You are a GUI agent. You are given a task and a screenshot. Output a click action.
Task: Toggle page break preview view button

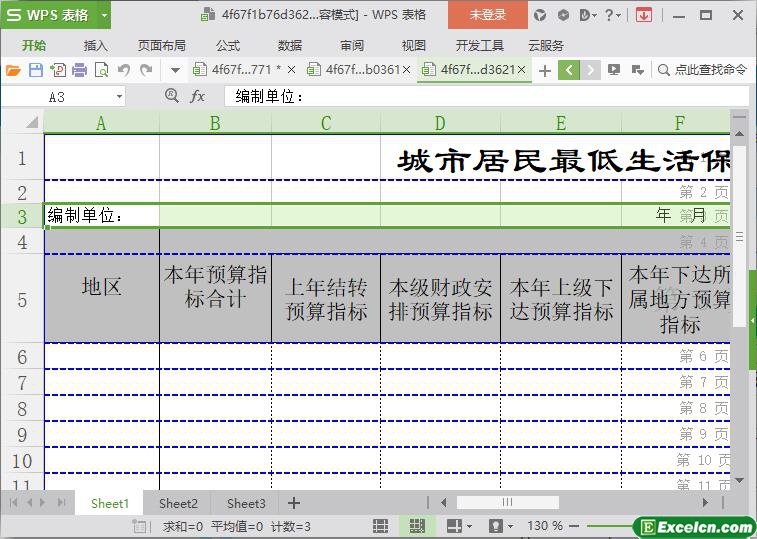point(416,525)
